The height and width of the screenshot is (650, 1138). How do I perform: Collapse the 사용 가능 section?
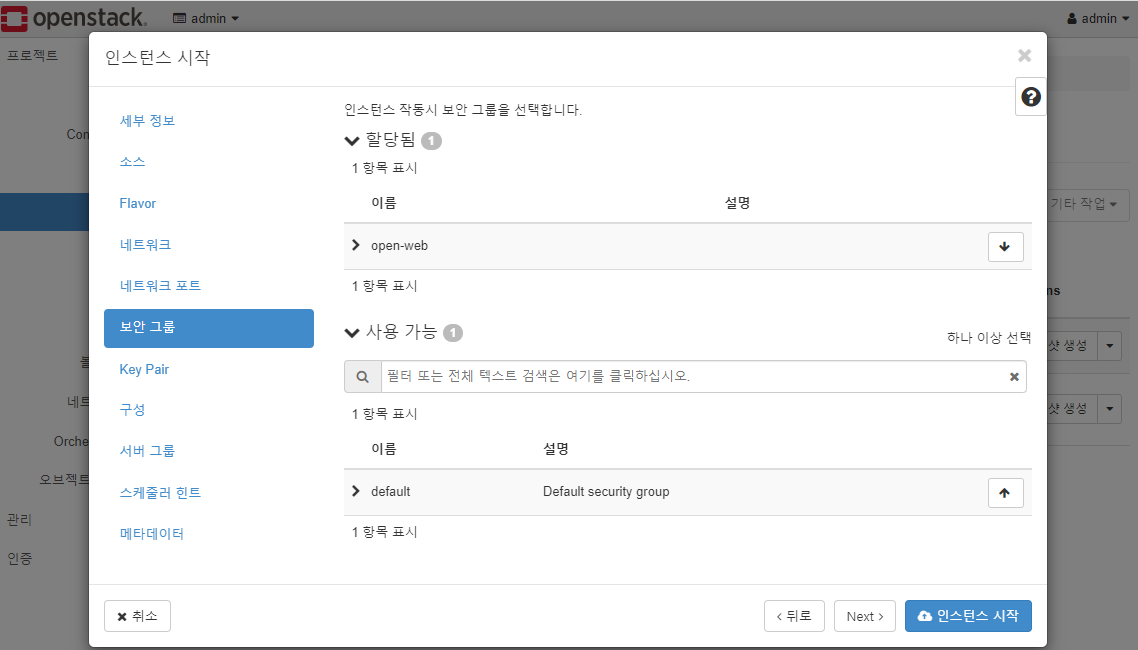(352, 333)
